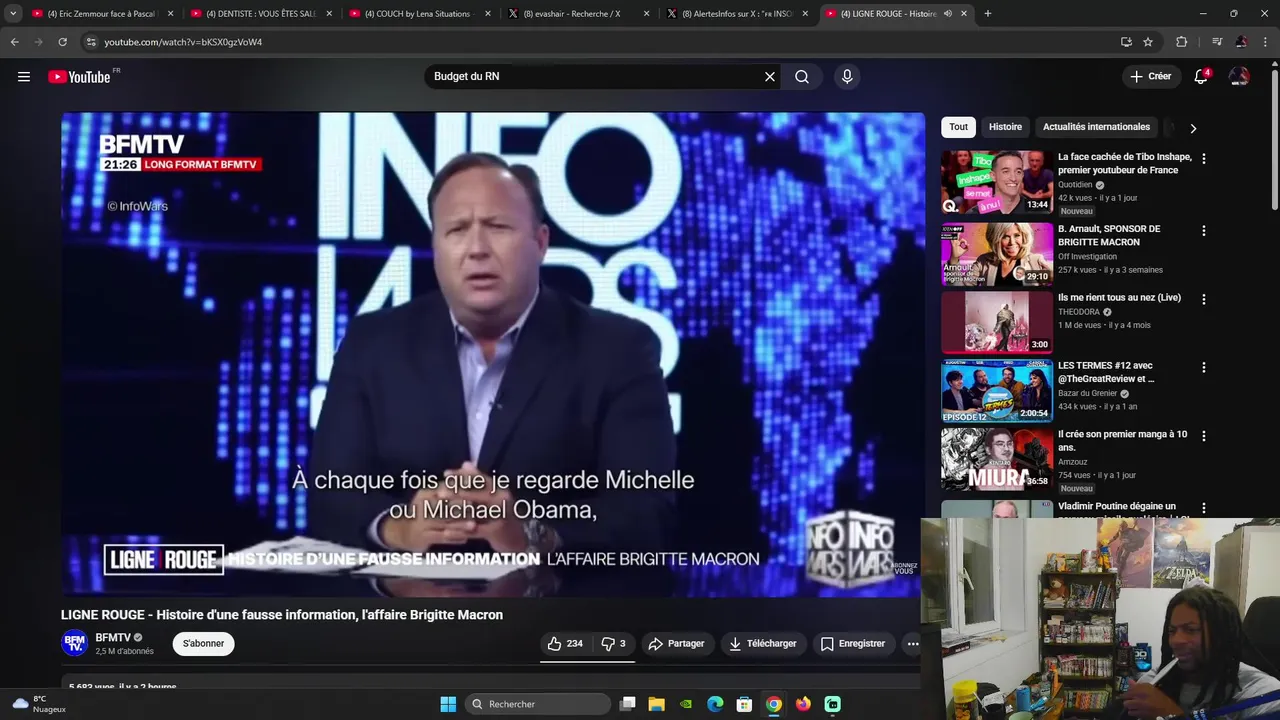Open the MIURA manga thumbnail
This screenshot has width=1280, height=720.
(997, 460)
